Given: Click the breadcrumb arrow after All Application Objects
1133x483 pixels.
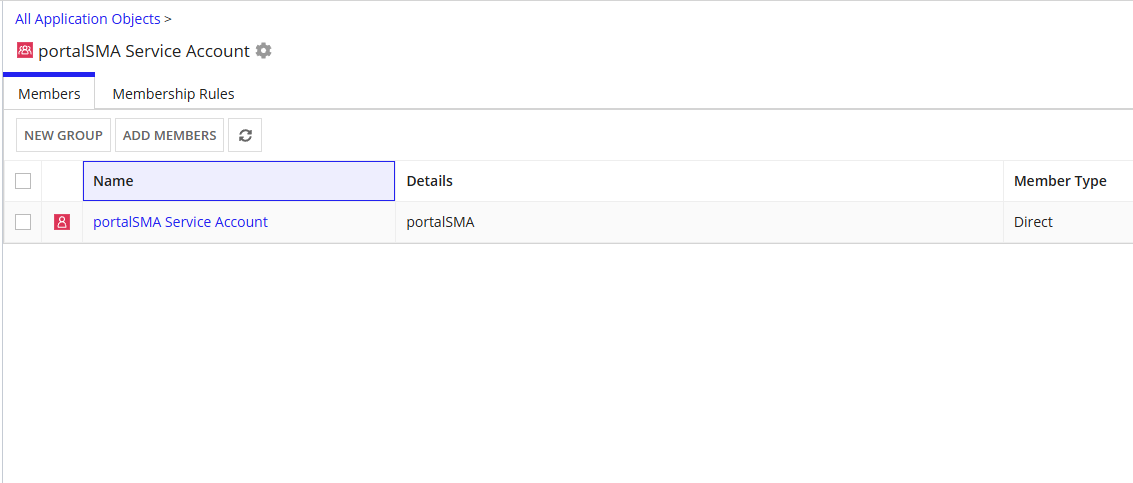Looking at the screenshot, I should click(x=168, y=20).
